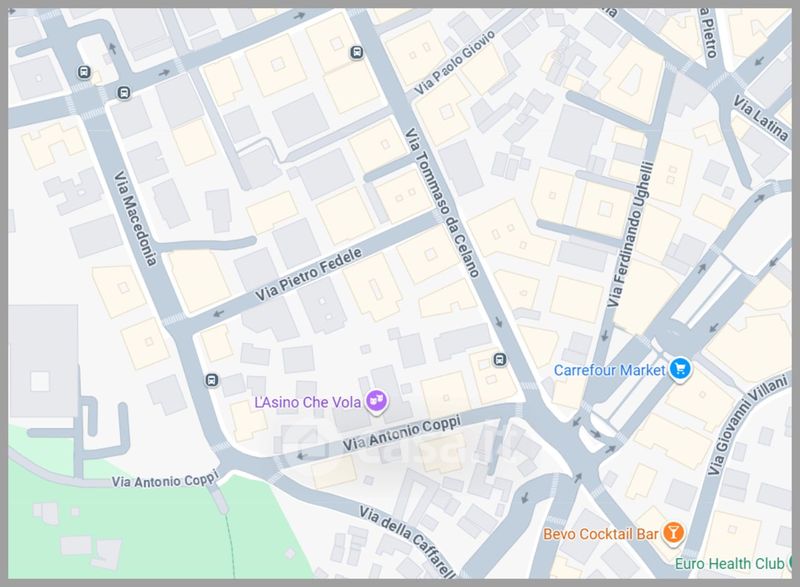Select the leftmost bus stop icon at top-left

(x=84, y=72)
